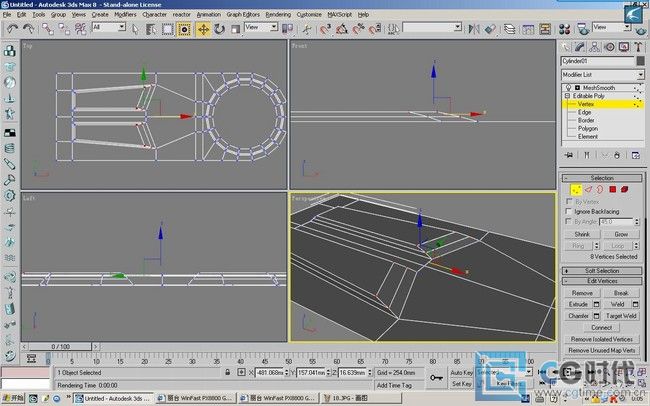
Task: Click the Grow selection button
Action: pos(621,234)
